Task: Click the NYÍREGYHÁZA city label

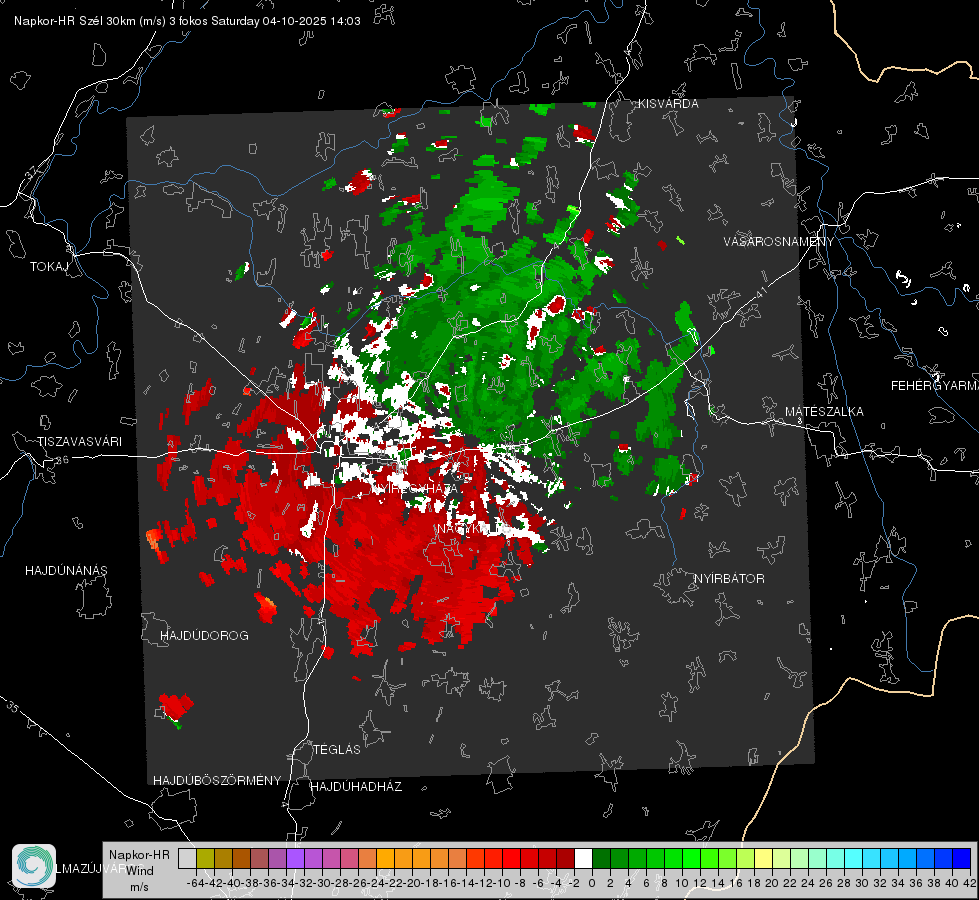Action: (415, 489)
